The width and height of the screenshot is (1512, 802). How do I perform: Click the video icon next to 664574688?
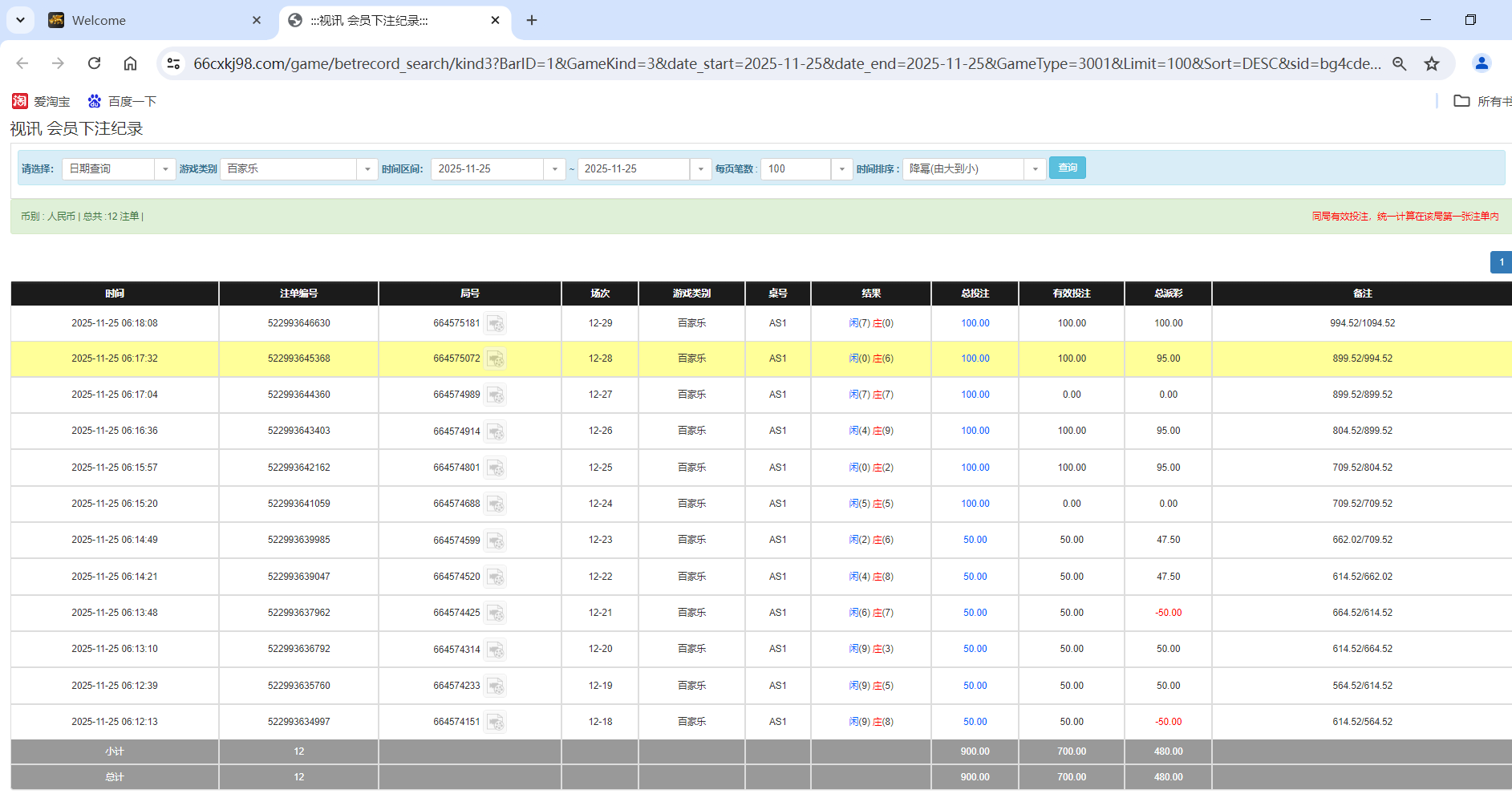[497, 504]
